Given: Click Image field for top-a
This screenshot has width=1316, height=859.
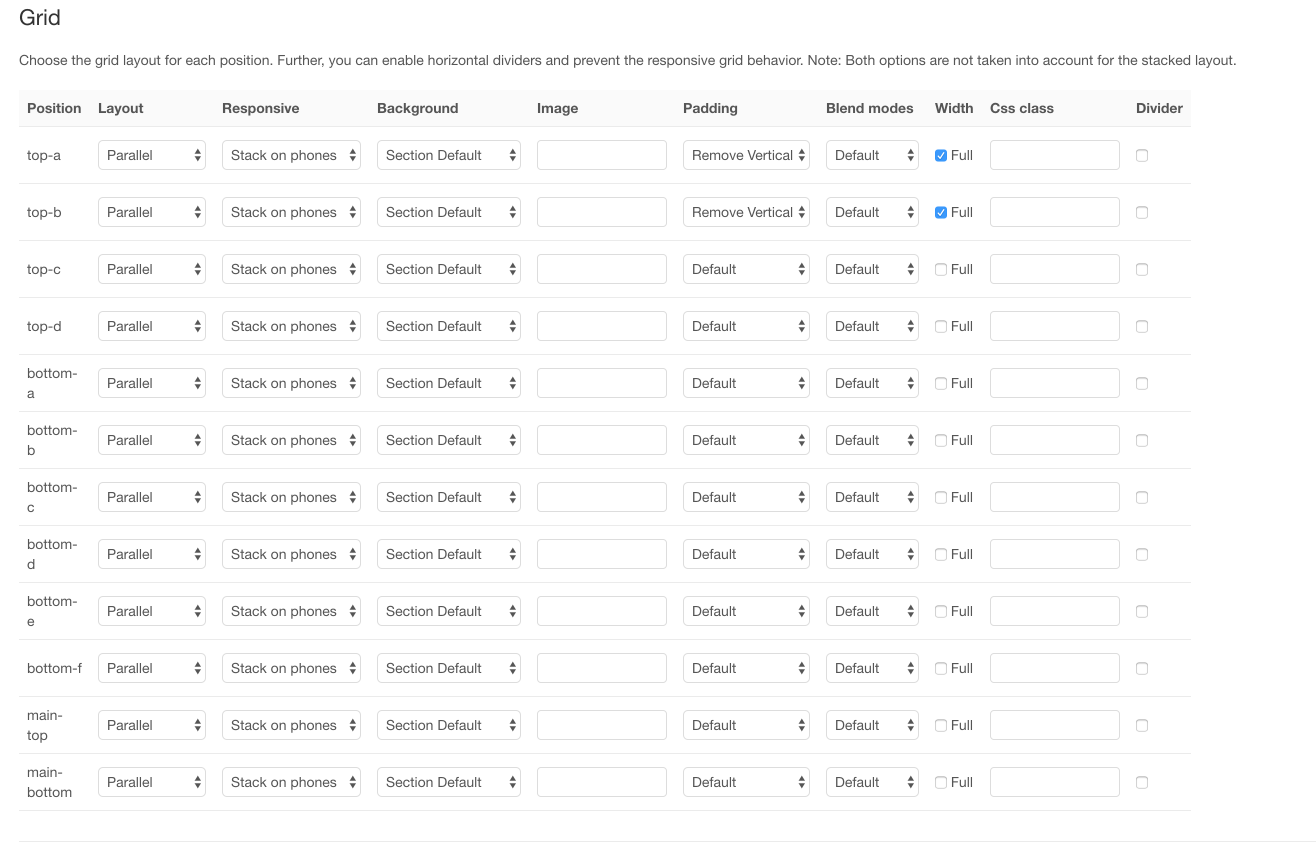Looking at the screenshot, I should [602, 155].
